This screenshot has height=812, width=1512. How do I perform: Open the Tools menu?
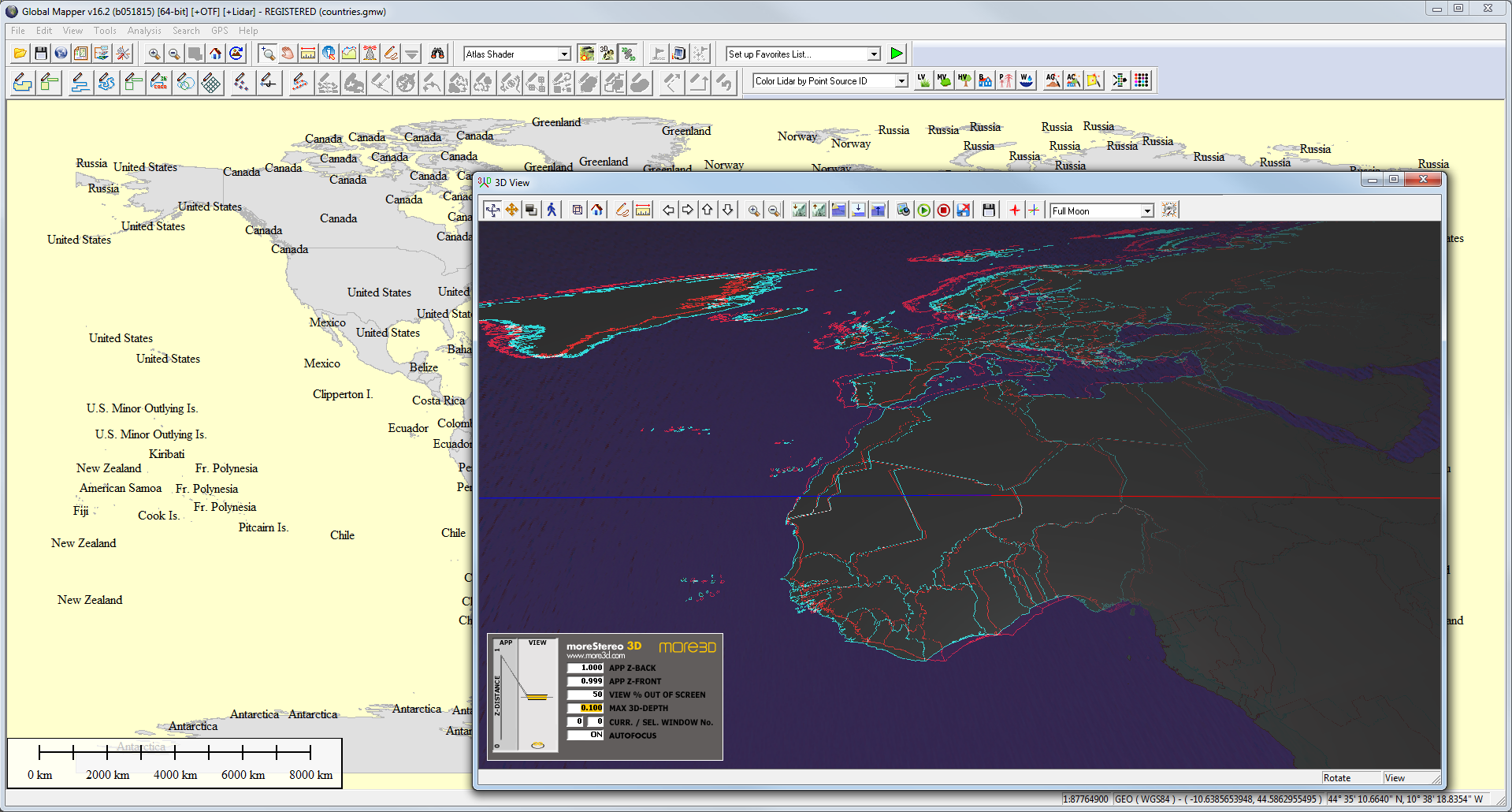coord(105,31)
